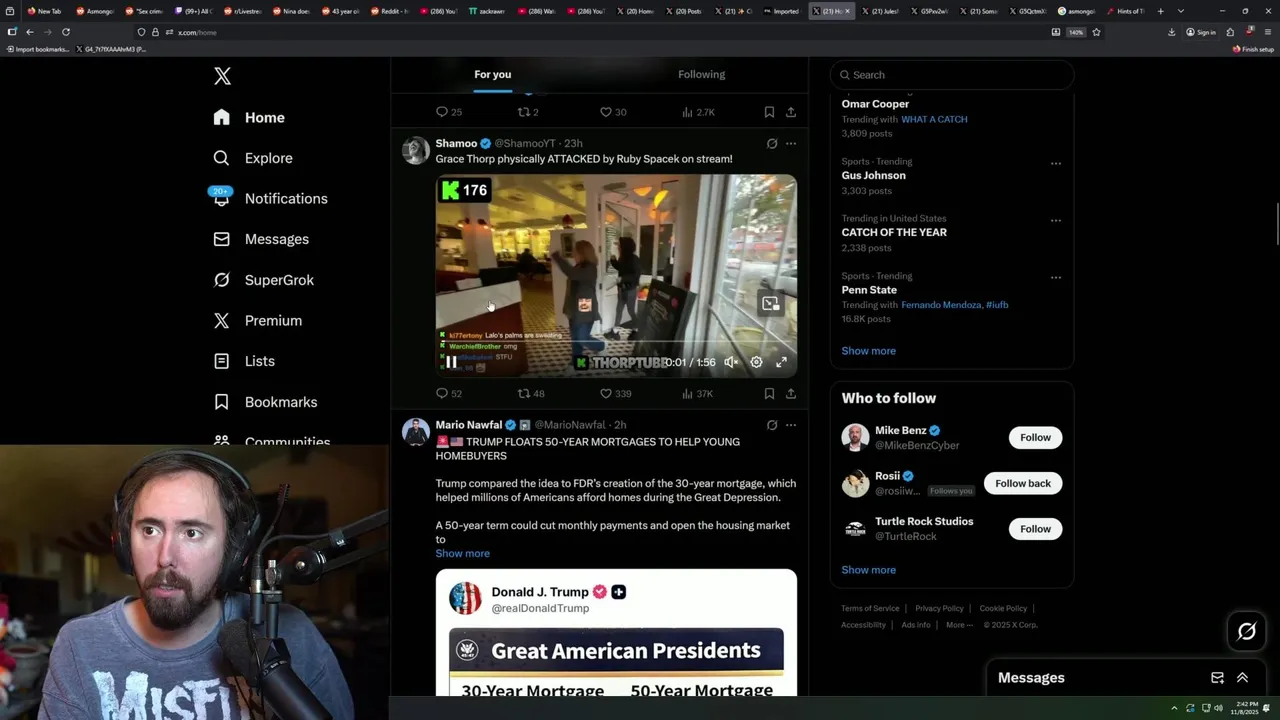This screenshot has width=1280, height=720.
Task: Open a new browser tab
Action: [x=1160, y=11]
